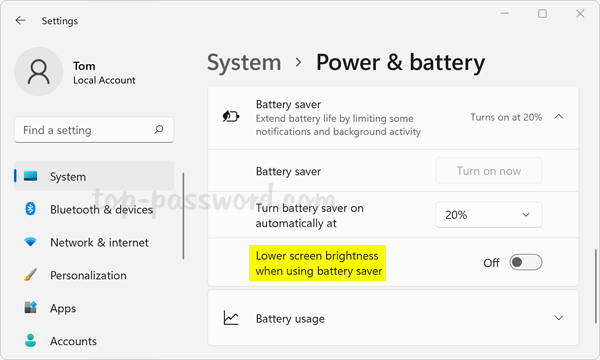Click the Personalization paintbrush icon
Screen dimensions: 600x360
click(x=31, y=275)
